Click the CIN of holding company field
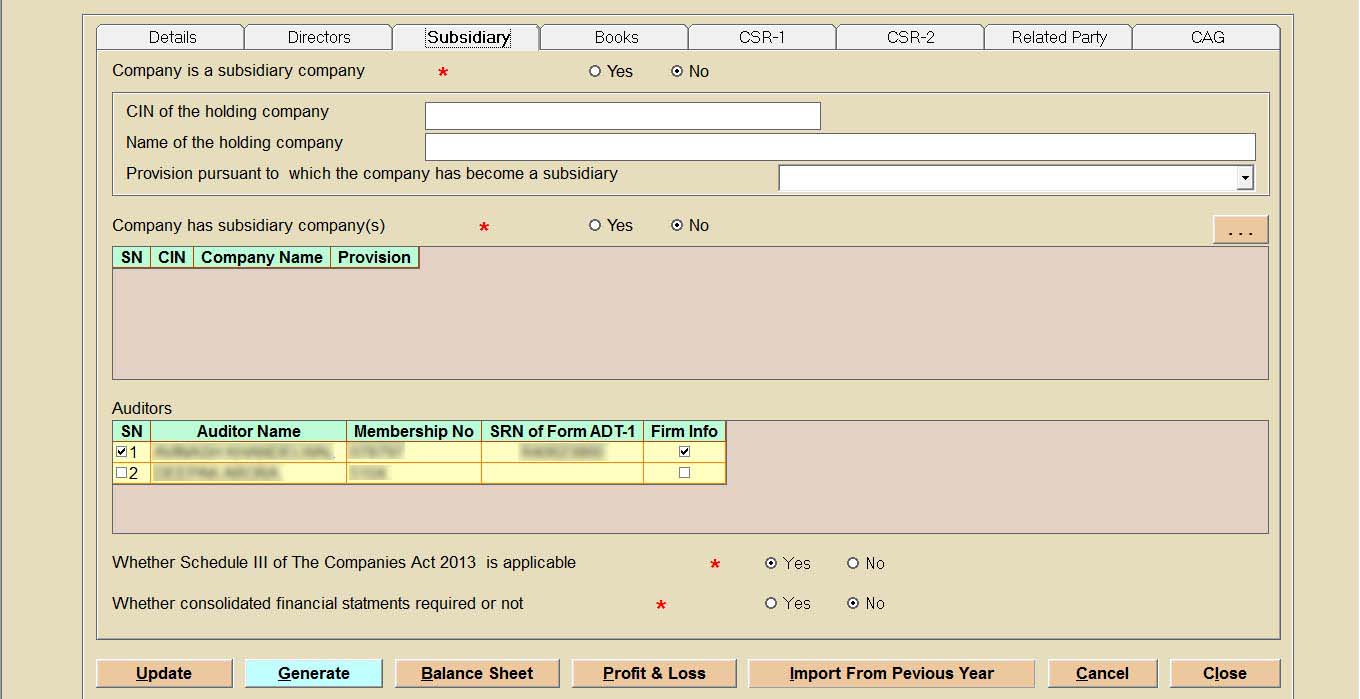The image size is (1360, 699). 622,116
